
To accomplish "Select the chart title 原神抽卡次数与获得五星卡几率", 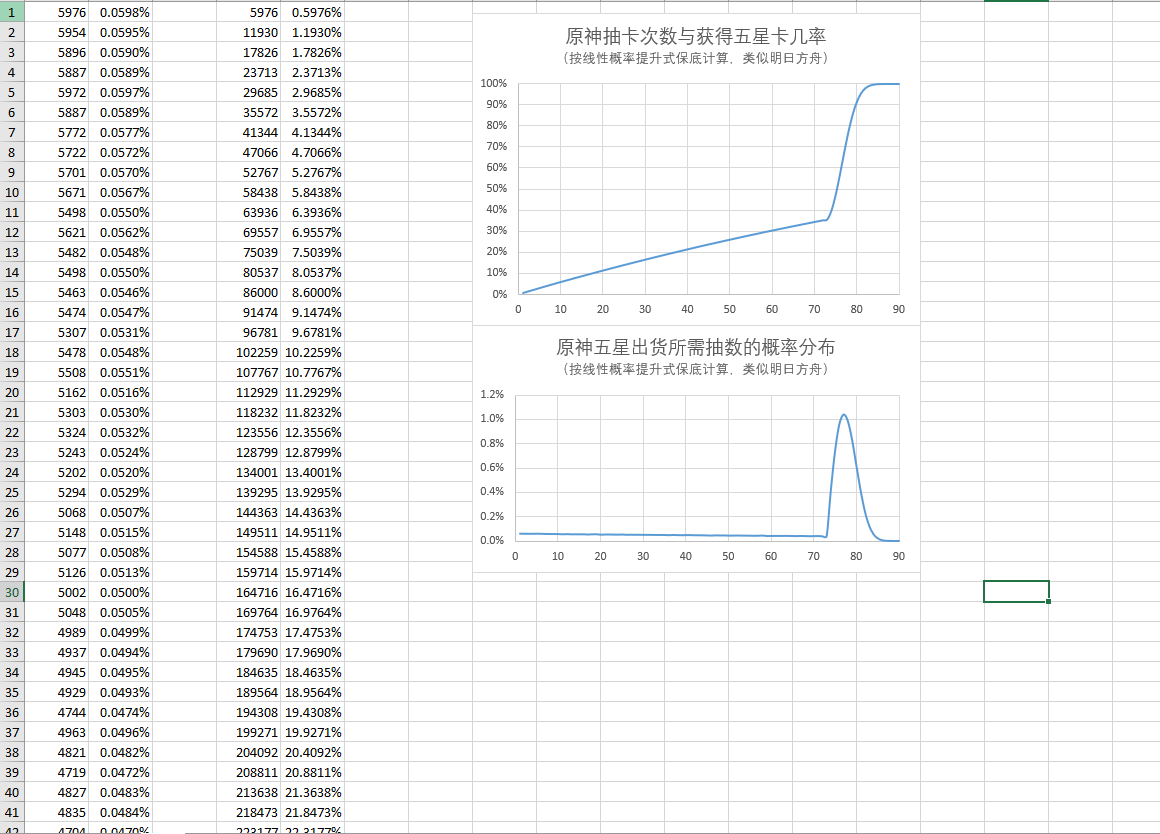I will [697, 34].
